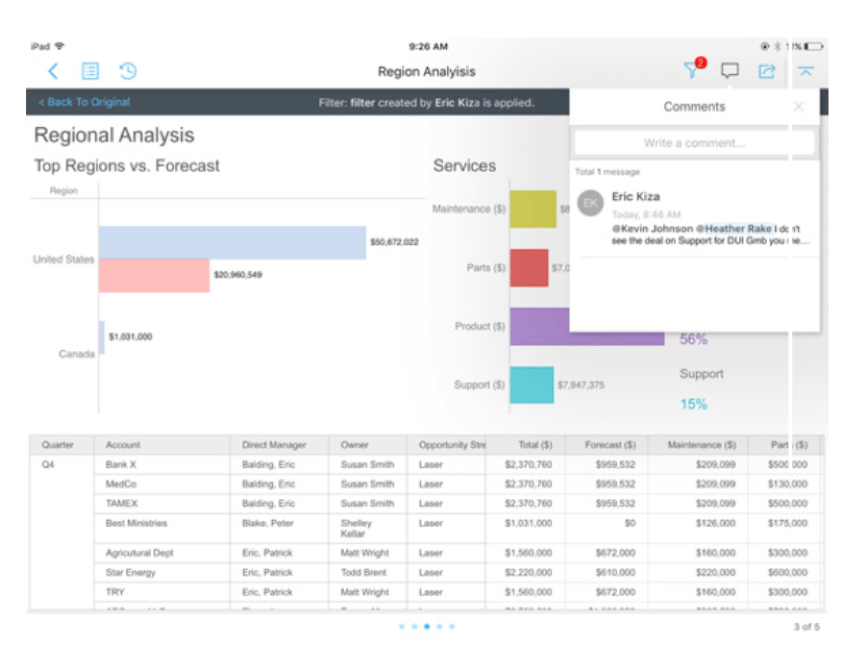Tap the back arrow icon
The height and width of the screenshot is (646, 867).
click(53, 71)
